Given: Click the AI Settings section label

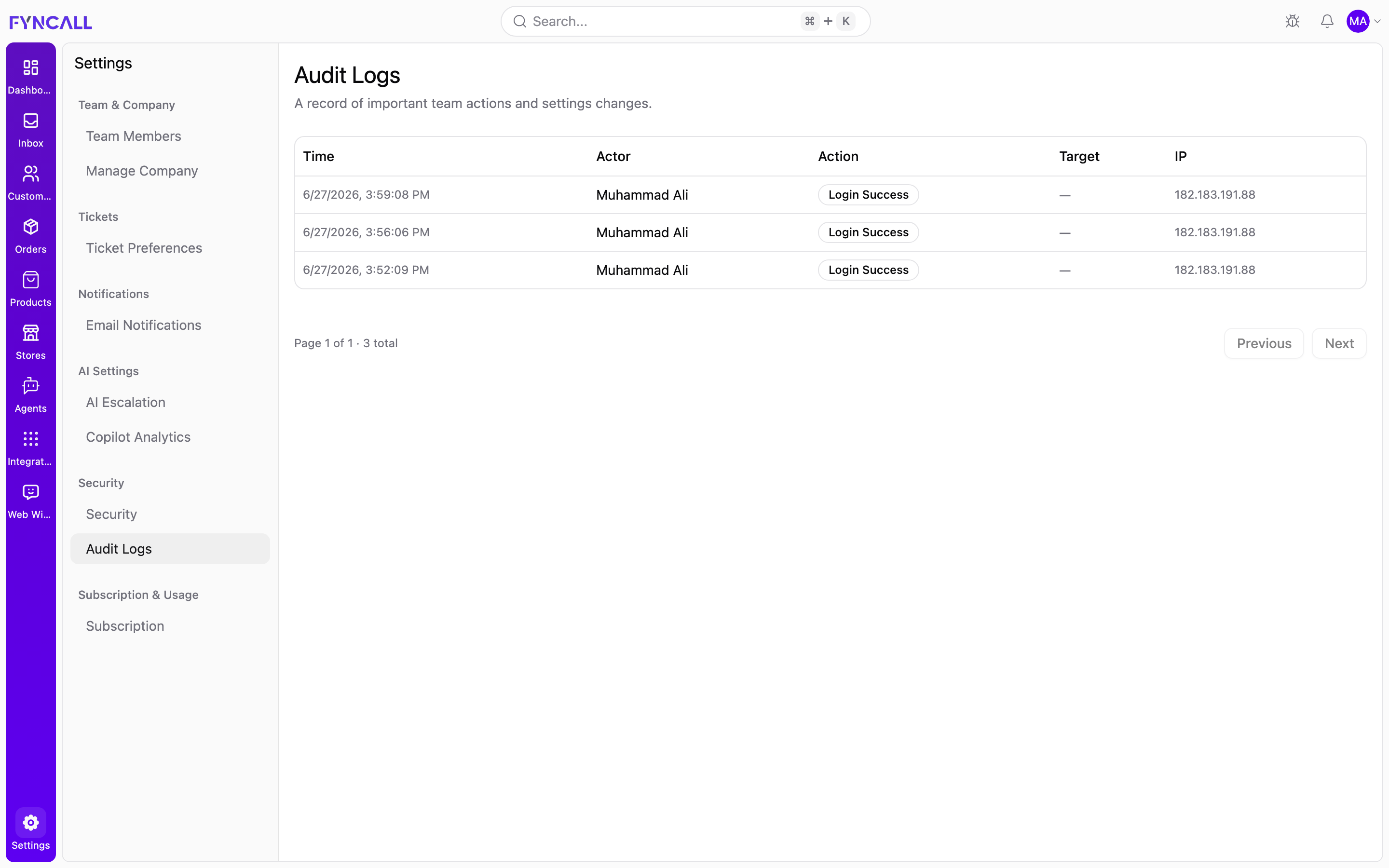Looking at the screenshot, I should point(109,371).
